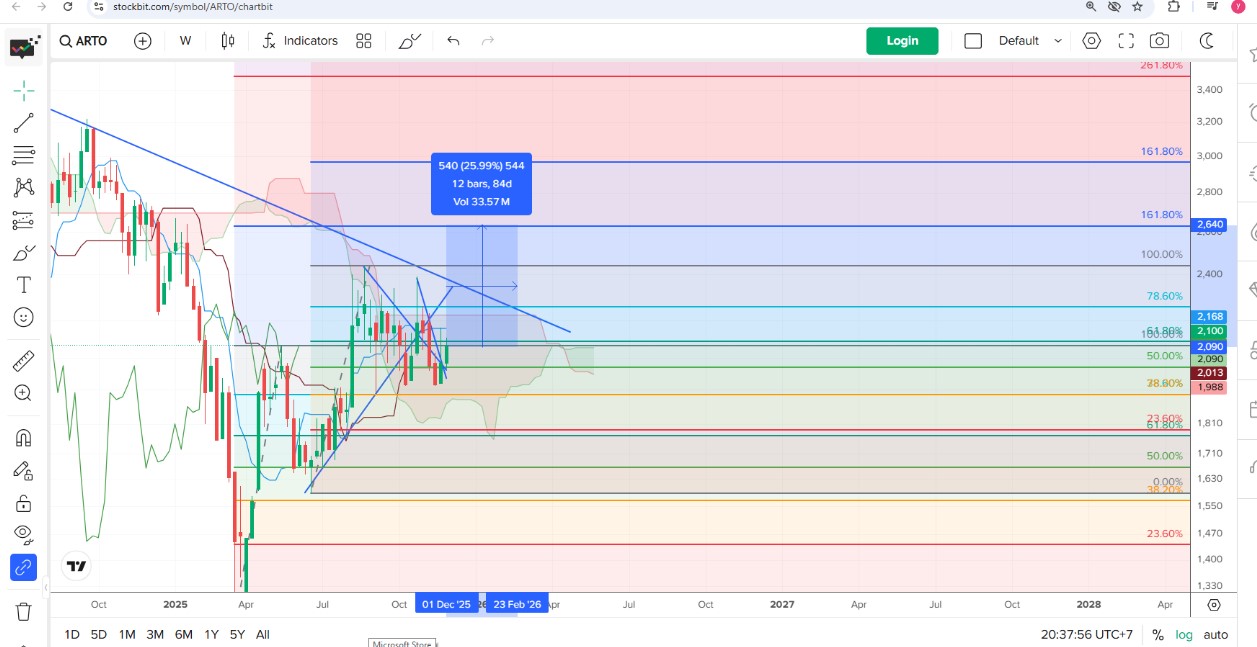Take a chart snapshot
This screenshot has height=647, width=1257.
click(x=1160, y=41)
